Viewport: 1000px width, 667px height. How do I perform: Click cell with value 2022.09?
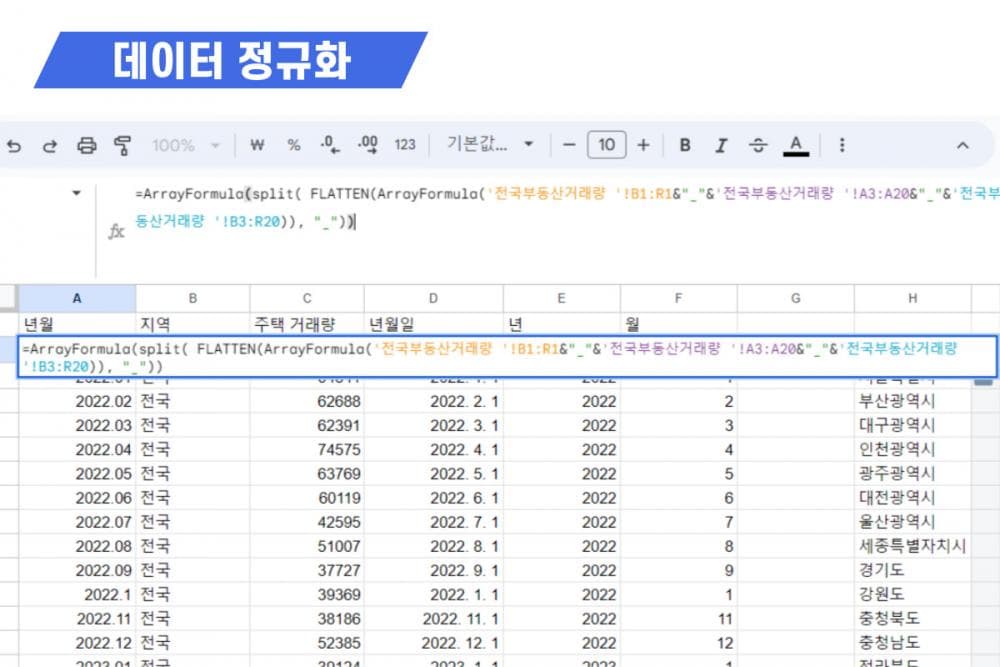point(77,571)
